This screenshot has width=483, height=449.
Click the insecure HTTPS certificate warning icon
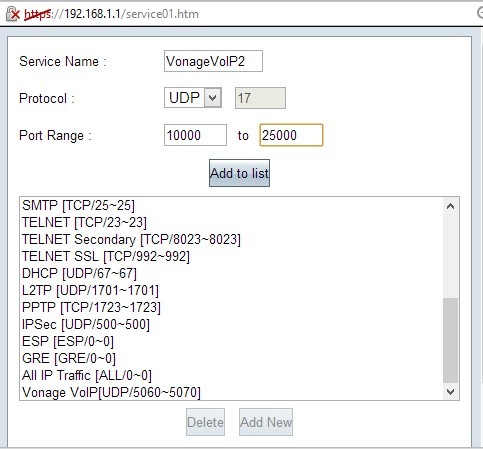pos(13,14)
